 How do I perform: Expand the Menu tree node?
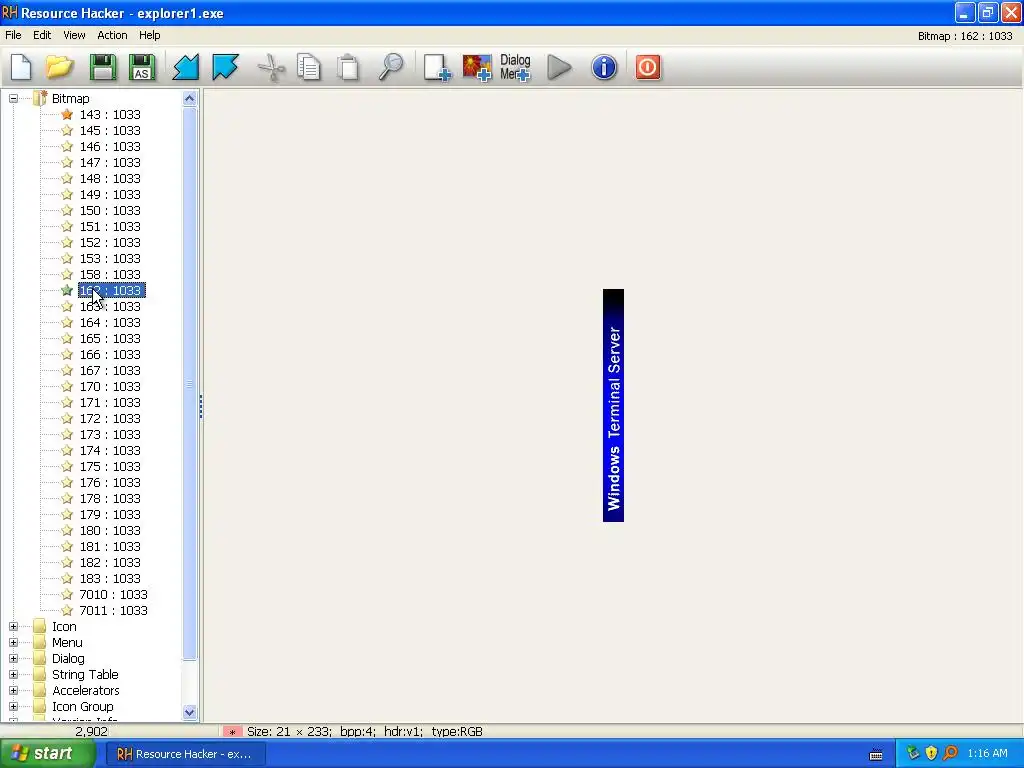coord(13,643)
